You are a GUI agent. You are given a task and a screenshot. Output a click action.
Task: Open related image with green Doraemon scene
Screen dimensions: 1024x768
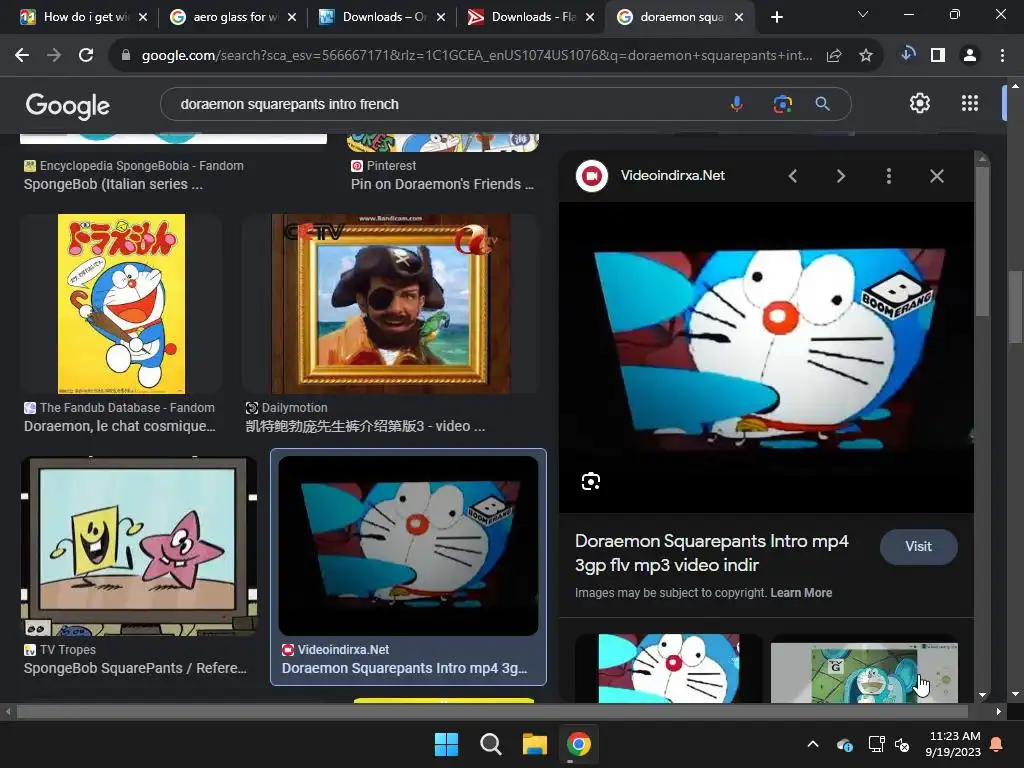(864, 671)
